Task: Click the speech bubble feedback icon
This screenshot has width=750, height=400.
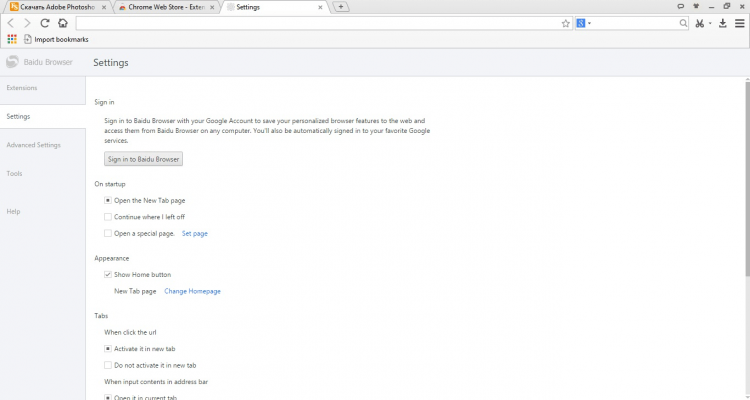Action: (680, 7)
